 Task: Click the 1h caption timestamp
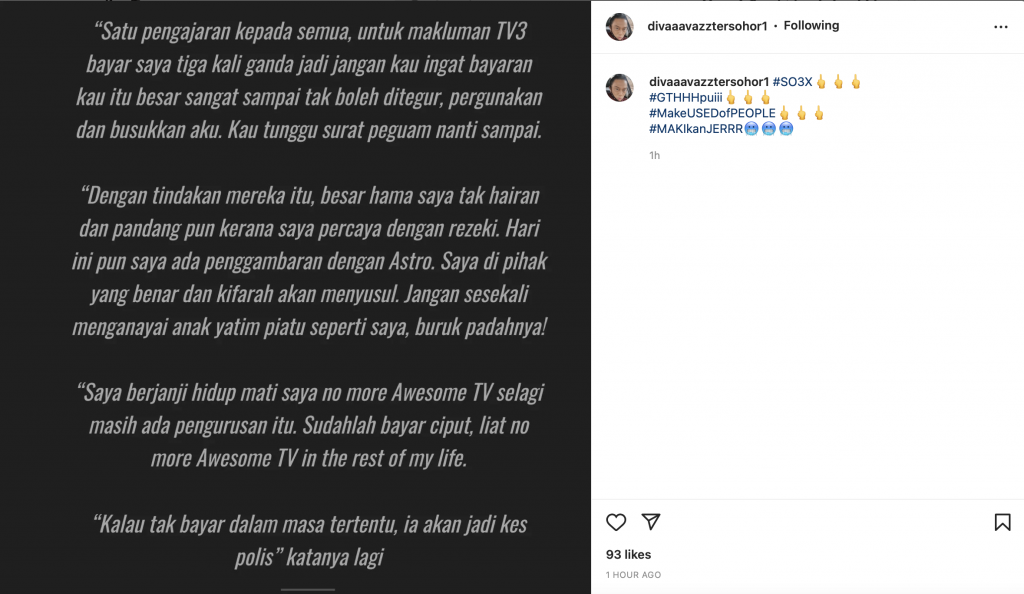coord(654,155)
